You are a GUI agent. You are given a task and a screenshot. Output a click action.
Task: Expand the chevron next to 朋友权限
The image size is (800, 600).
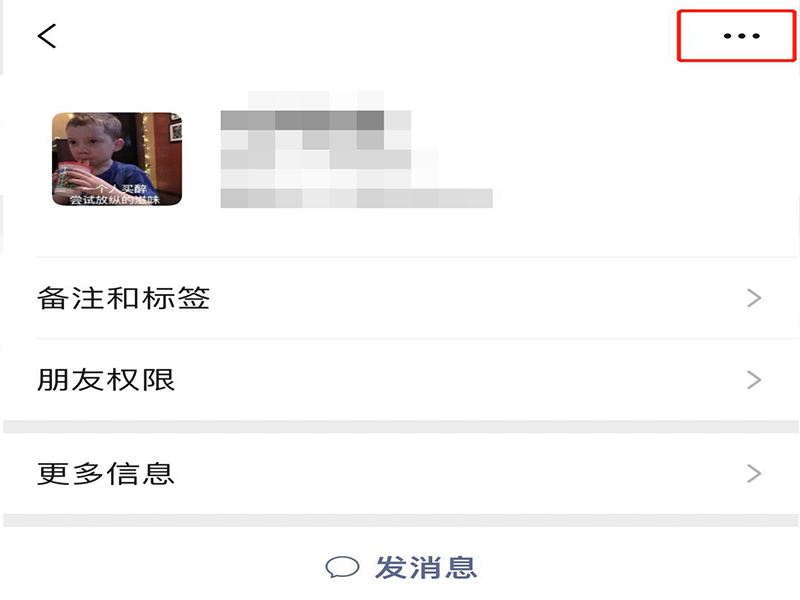point(754,380)
